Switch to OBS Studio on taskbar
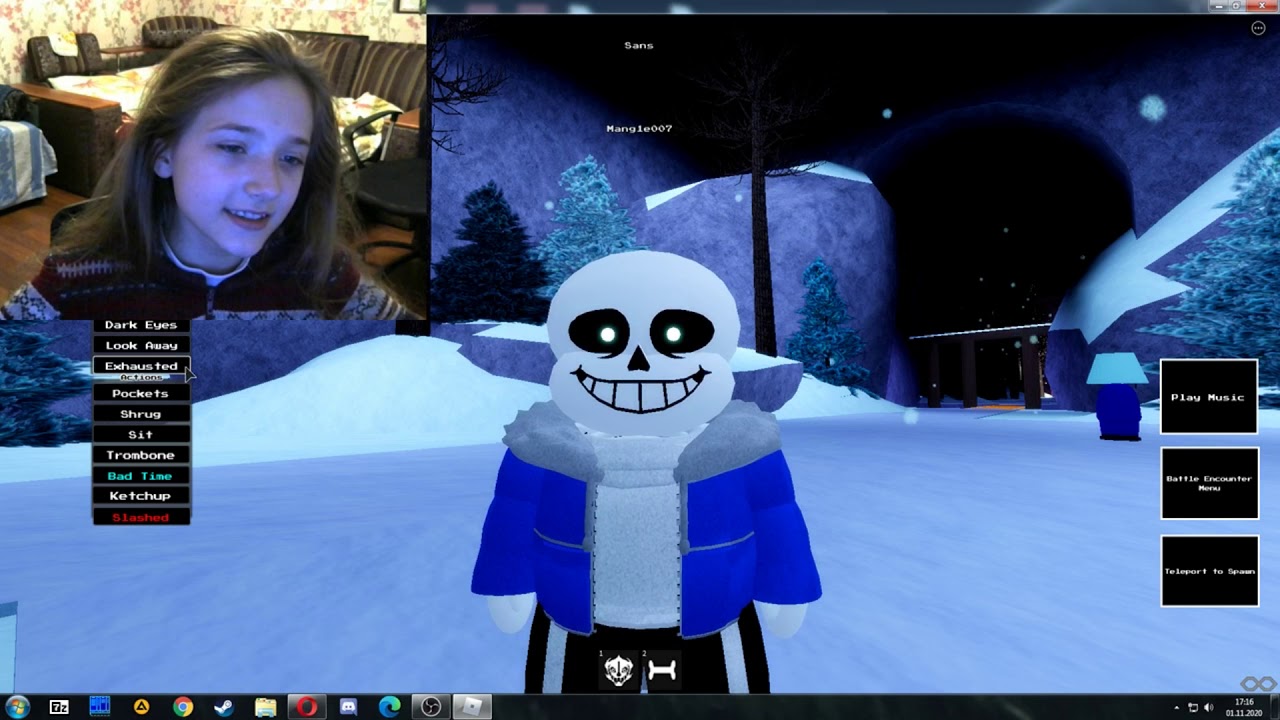Image resolution: width=1280 pixels, height=720 pixels. pyautogui.click(x=431, y=707)
